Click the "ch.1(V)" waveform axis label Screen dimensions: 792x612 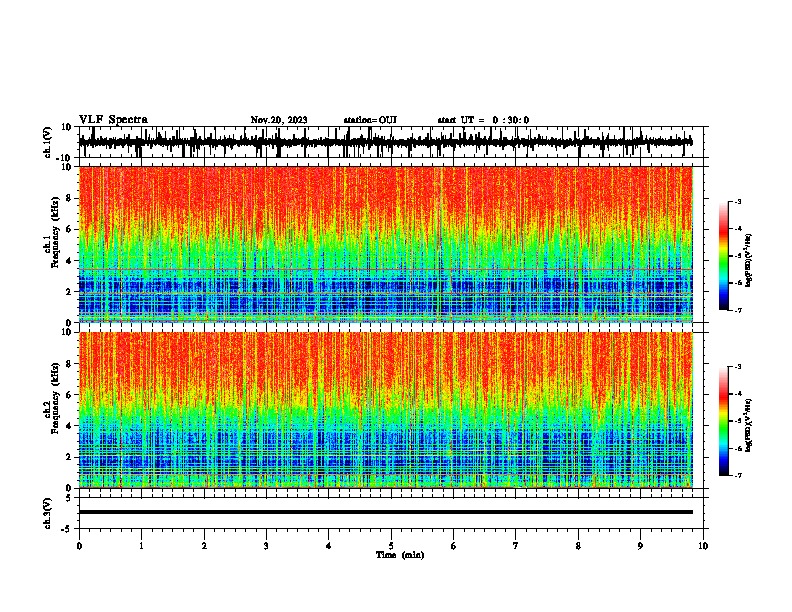48,142
